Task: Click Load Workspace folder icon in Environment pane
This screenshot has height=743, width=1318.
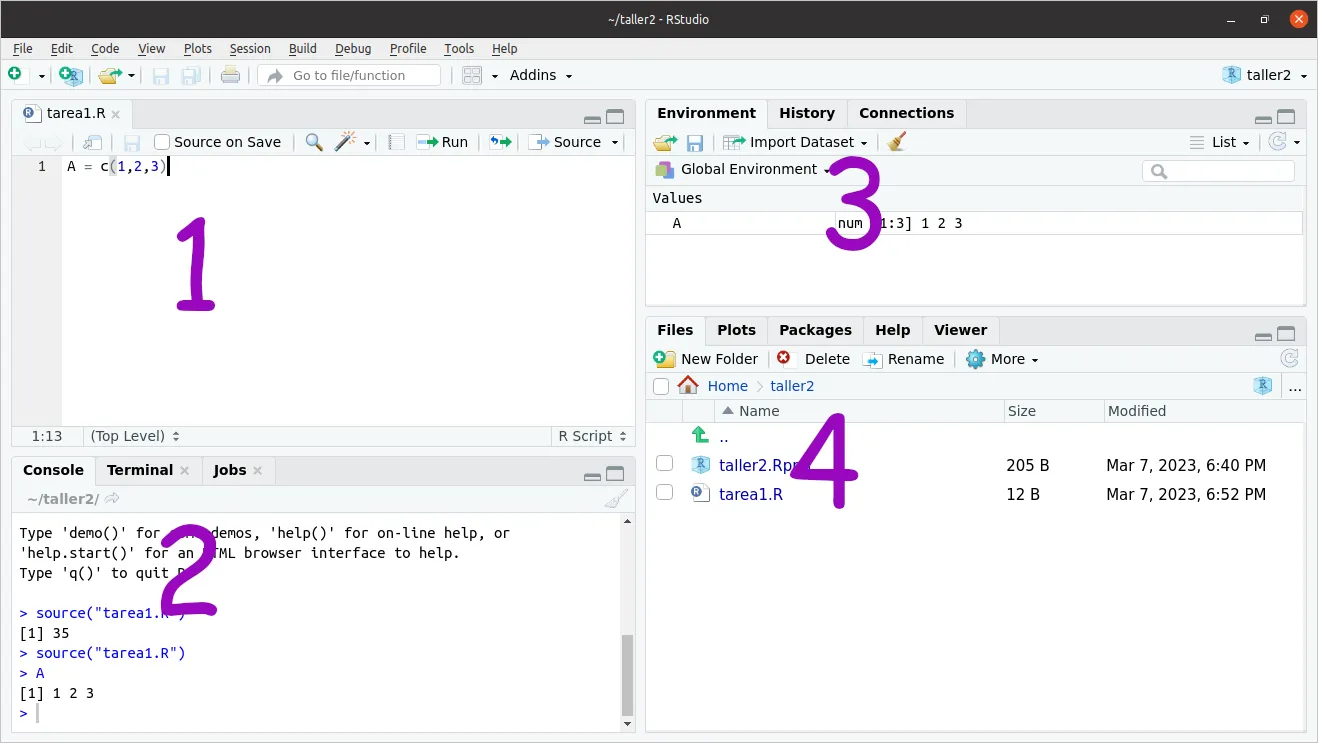Action: click(x=665, y=142)
